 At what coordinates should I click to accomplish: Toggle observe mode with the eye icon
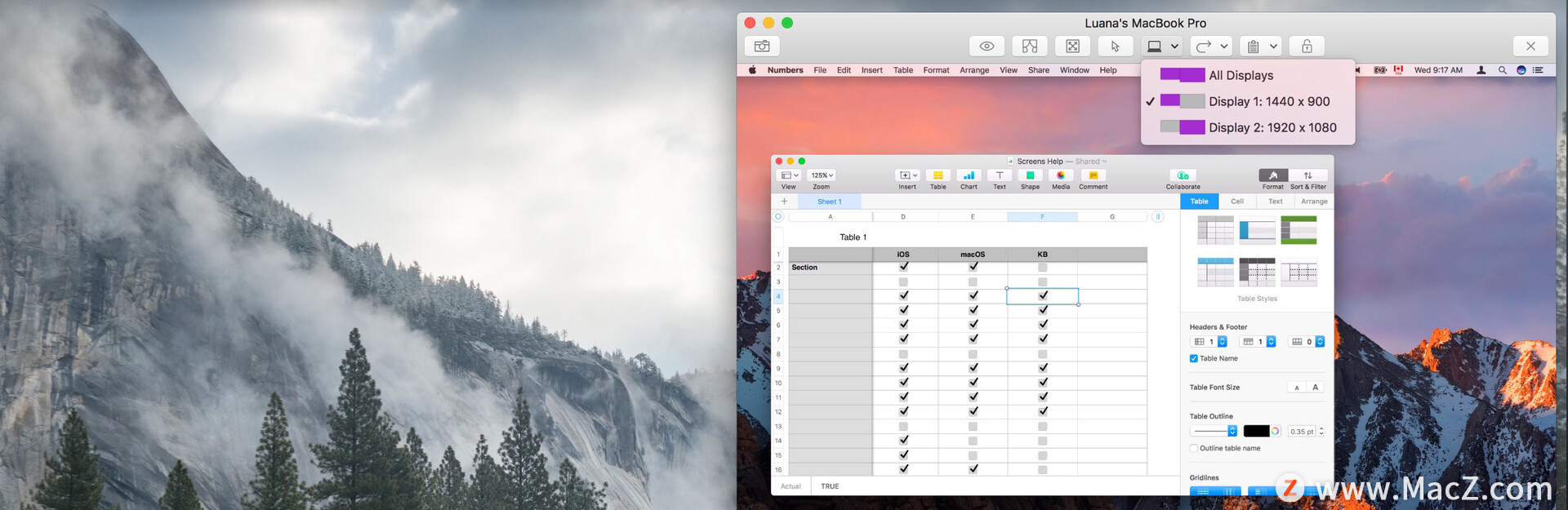coord(987,47)
